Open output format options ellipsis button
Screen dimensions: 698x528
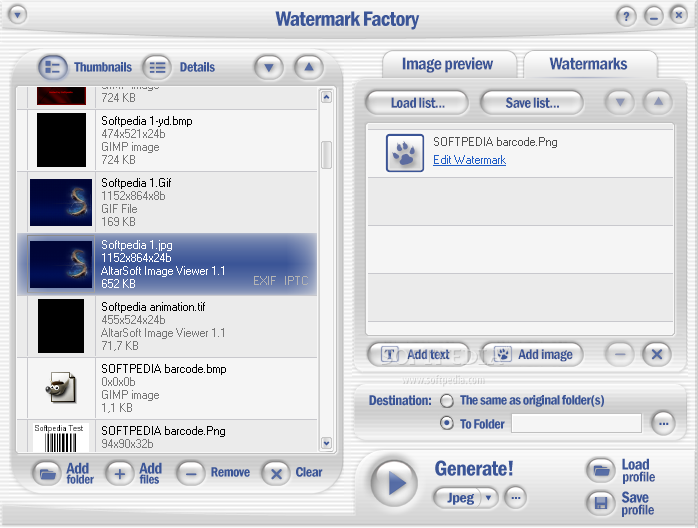point(515,497)
